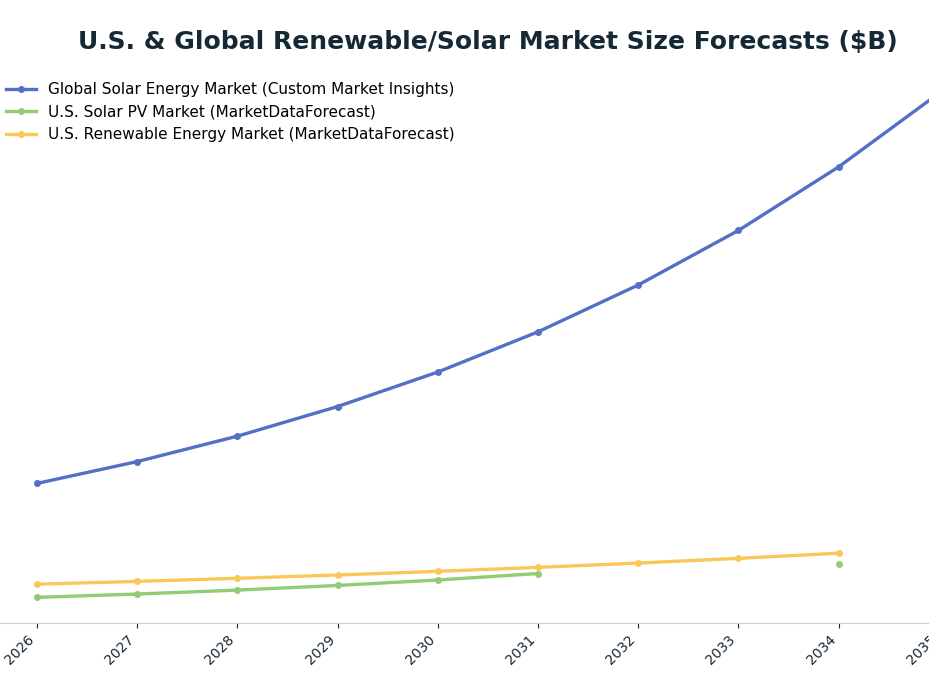Select the 2030 U.S. Renewable Energy point
The image size is (929, 697).
438,571
